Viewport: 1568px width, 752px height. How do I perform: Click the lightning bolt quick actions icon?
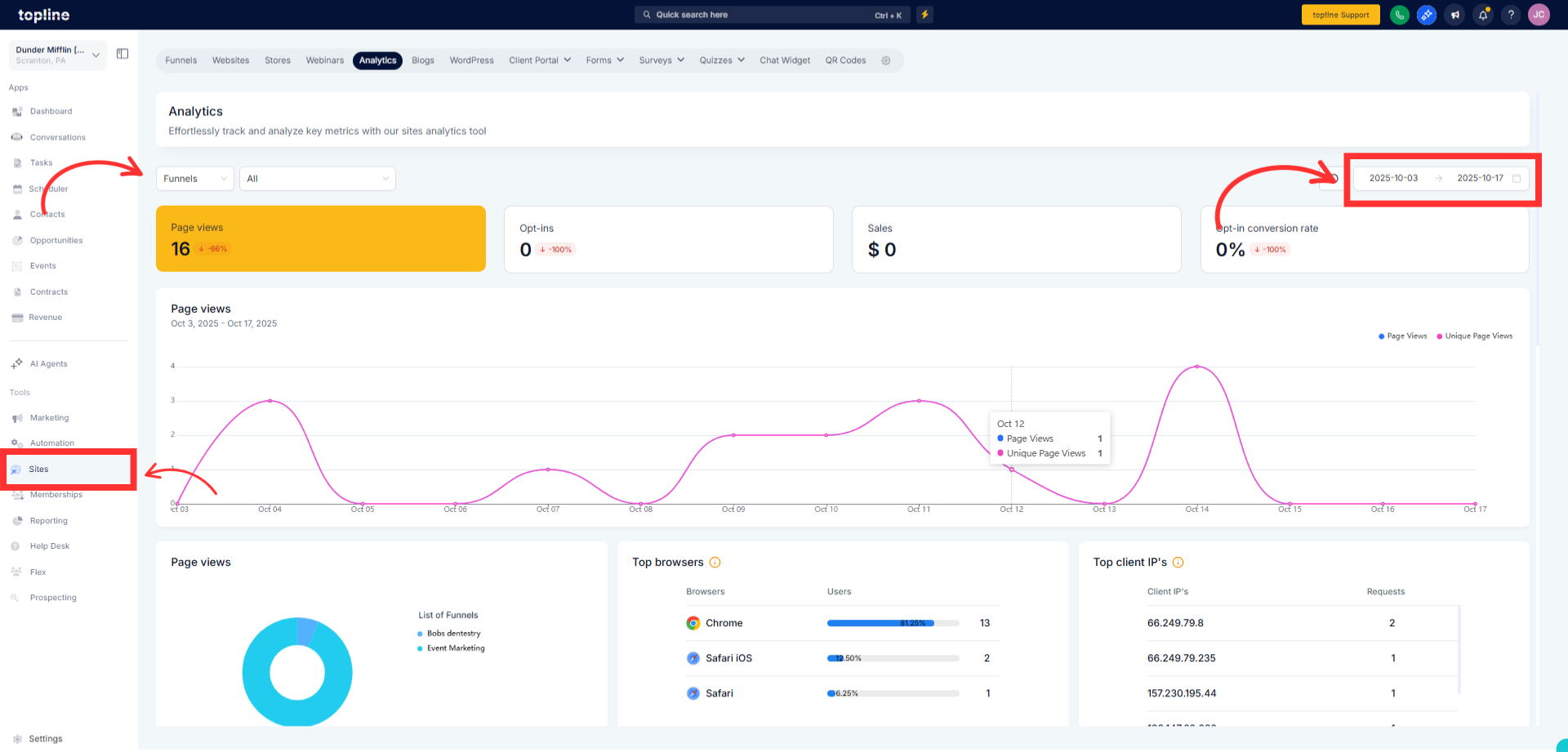click(x=924, y=15)
